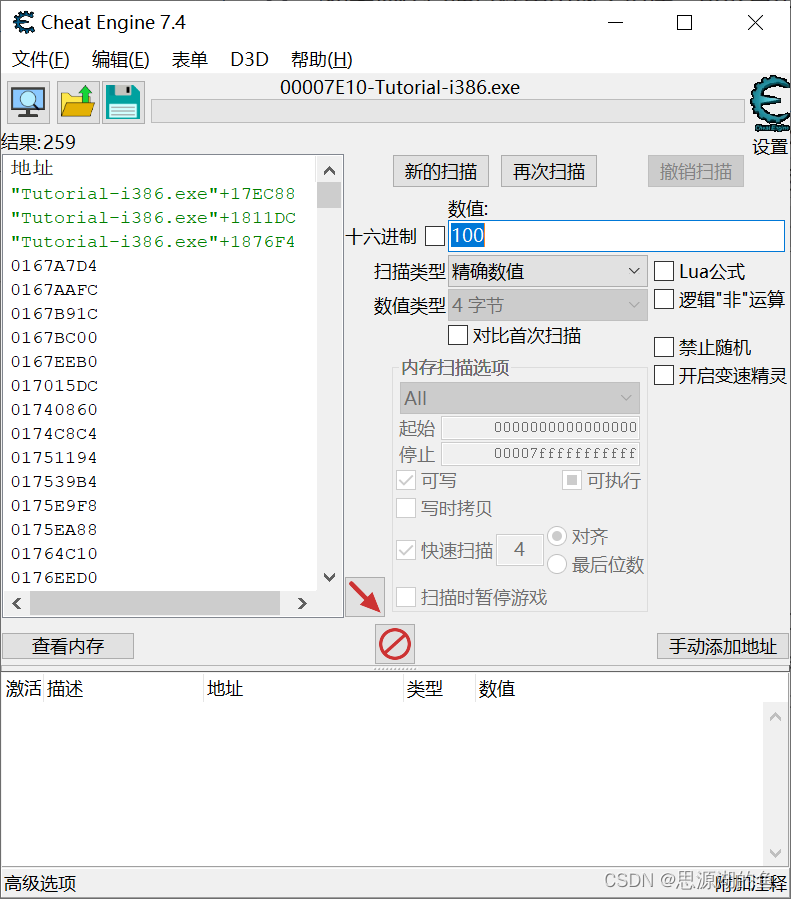The image size is (791, 899).
Task: Select address 0167AAFC in results
Action: 54,290
